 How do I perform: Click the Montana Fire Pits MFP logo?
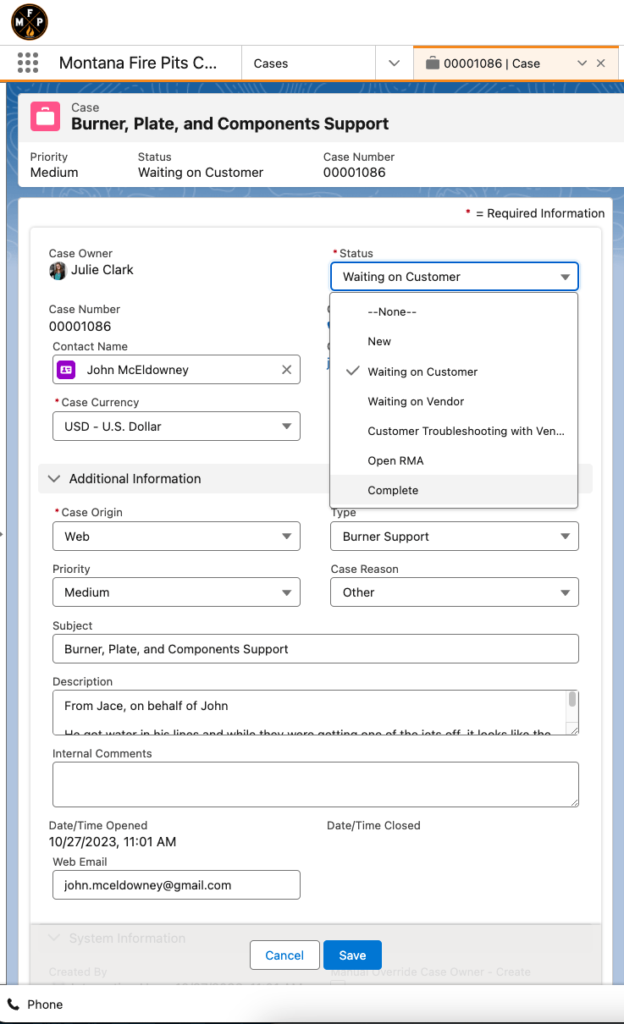tap(29, 22)
